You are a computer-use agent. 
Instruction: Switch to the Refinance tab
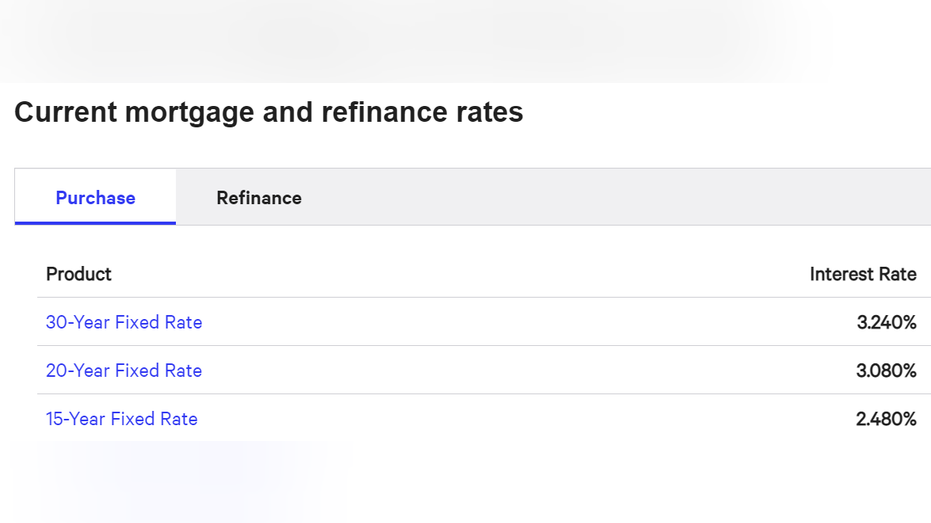coord(259,198)
